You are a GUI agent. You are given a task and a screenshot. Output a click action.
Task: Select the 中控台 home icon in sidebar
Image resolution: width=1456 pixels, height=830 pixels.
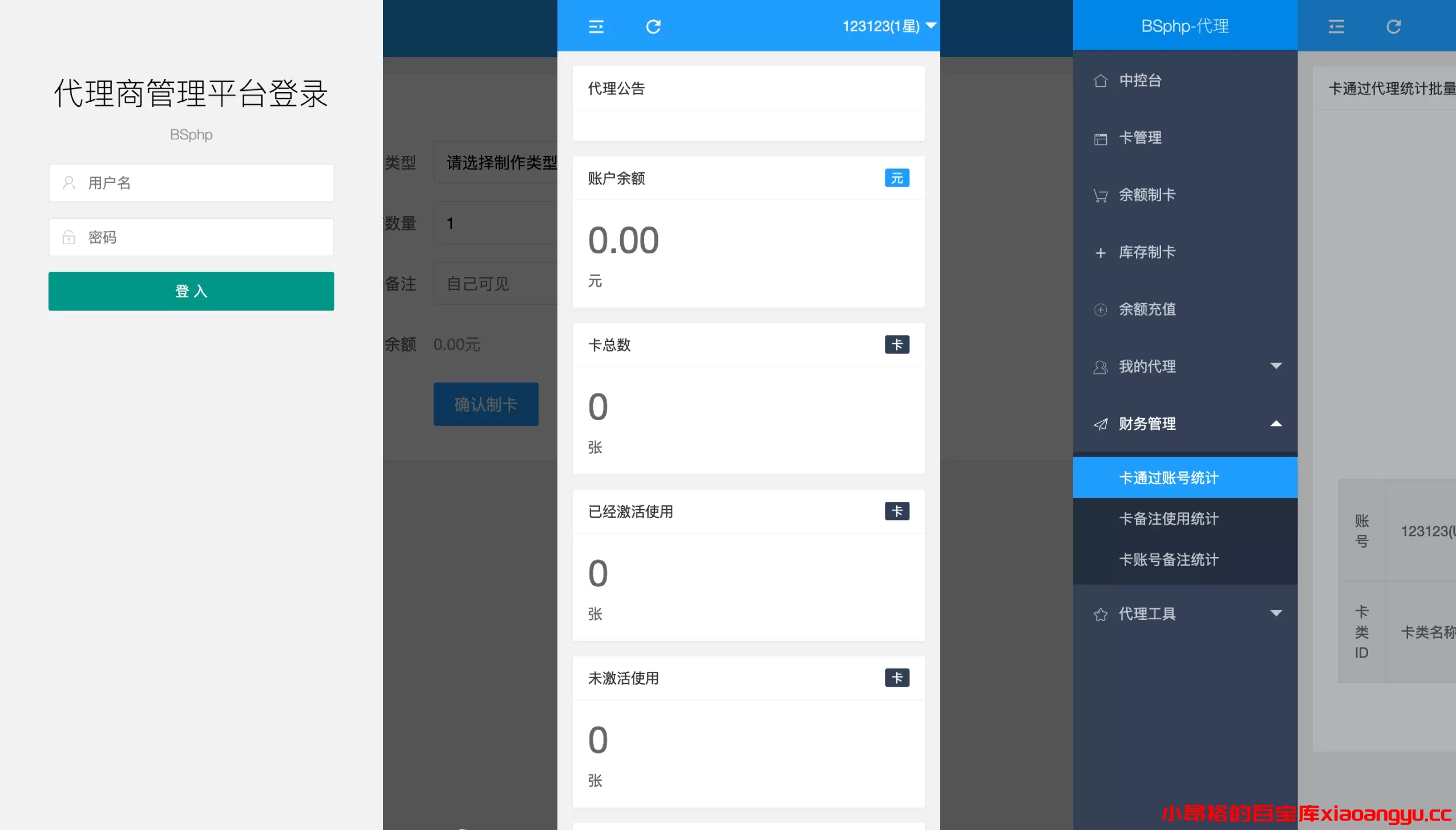(x=1102, y=80)
